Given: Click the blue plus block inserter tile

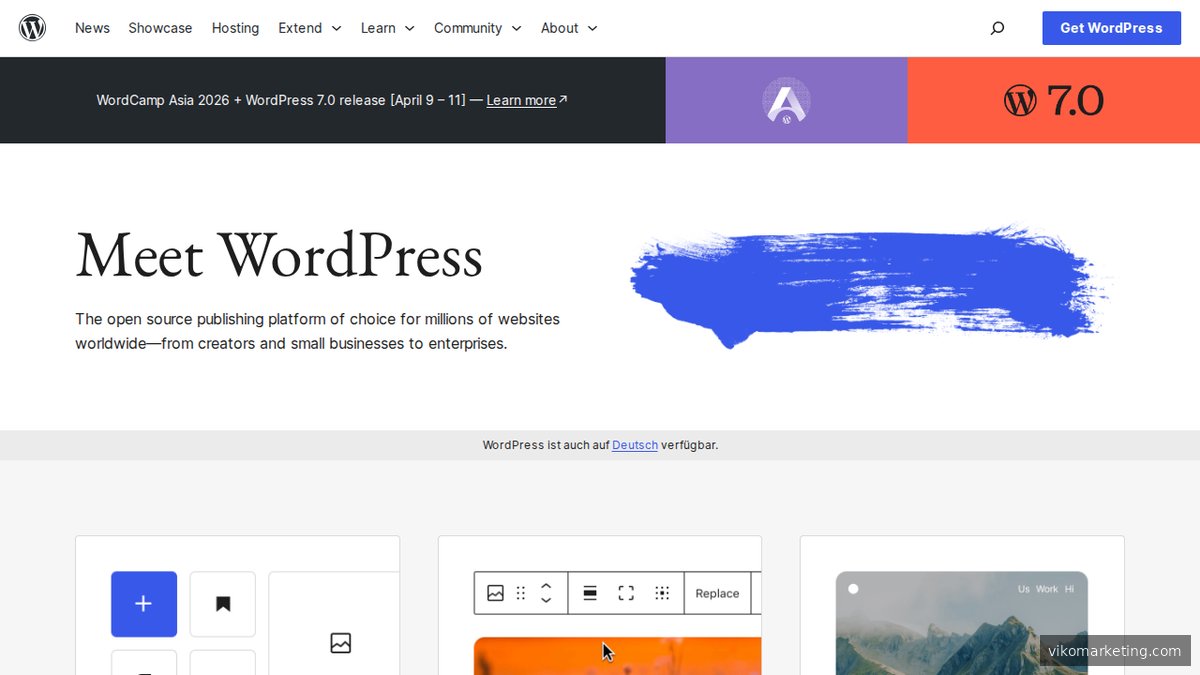Looking at the screenshot, I should coord(143,604).
